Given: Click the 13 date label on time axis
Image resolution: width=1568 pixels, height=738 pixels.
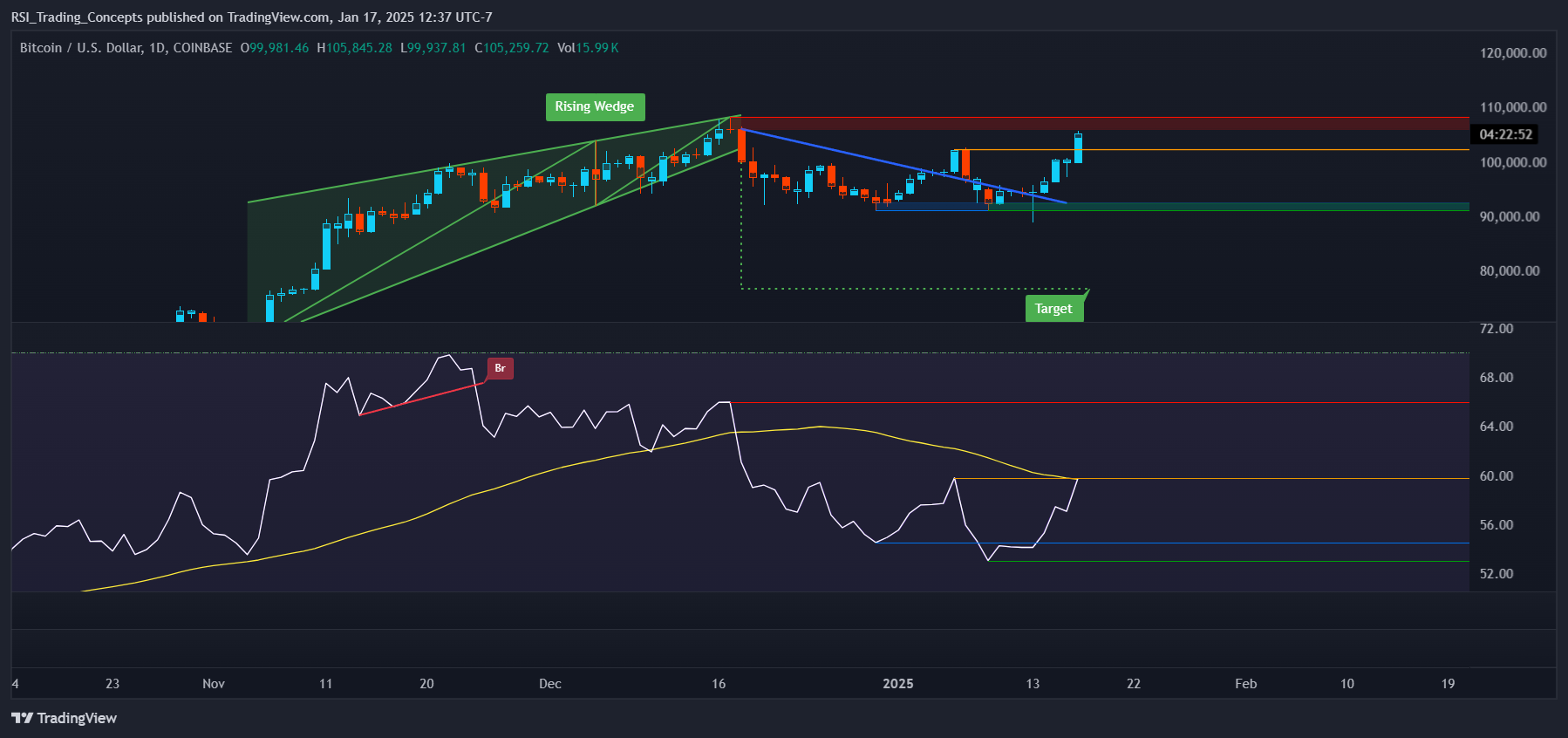Looking at the screenshot, I should pyautogui.click(x=1033, y=684).
